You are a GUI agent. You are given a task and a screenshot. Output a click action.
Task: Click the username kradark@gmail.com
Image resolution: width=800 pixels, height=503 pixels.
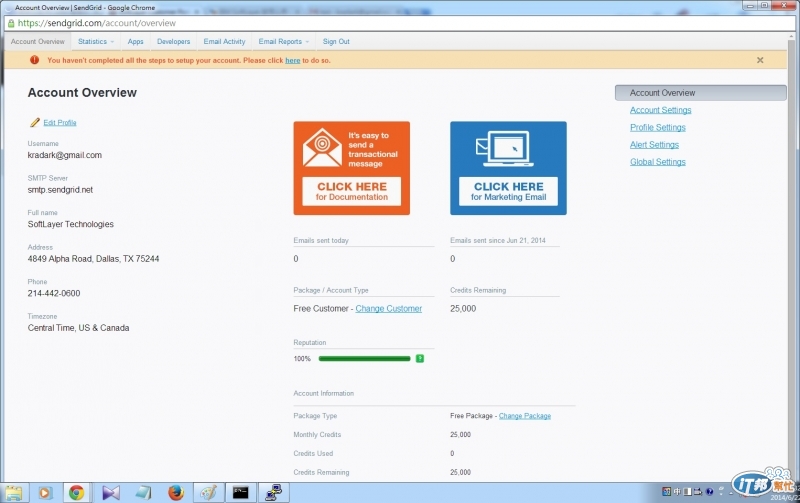(x=65, y=155)
